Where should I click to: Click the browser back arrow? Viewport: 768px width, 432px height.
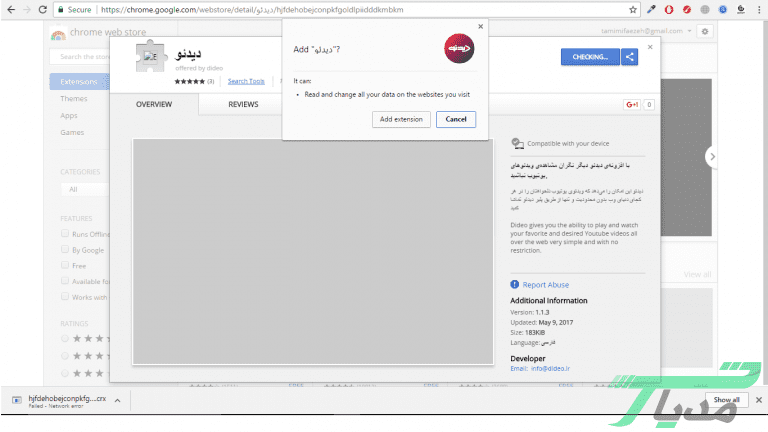10,9
